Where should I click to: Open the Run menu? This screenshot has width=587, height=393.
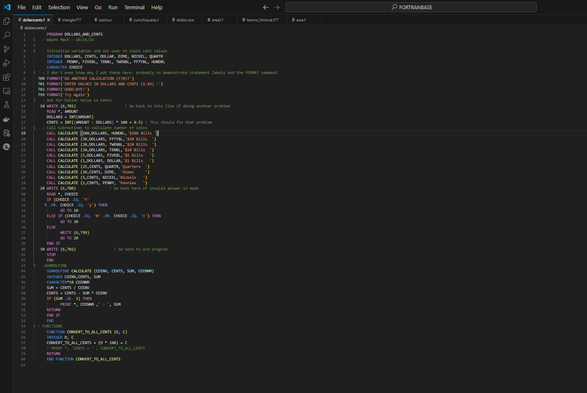pyautogui.click(x=113, y=7)
